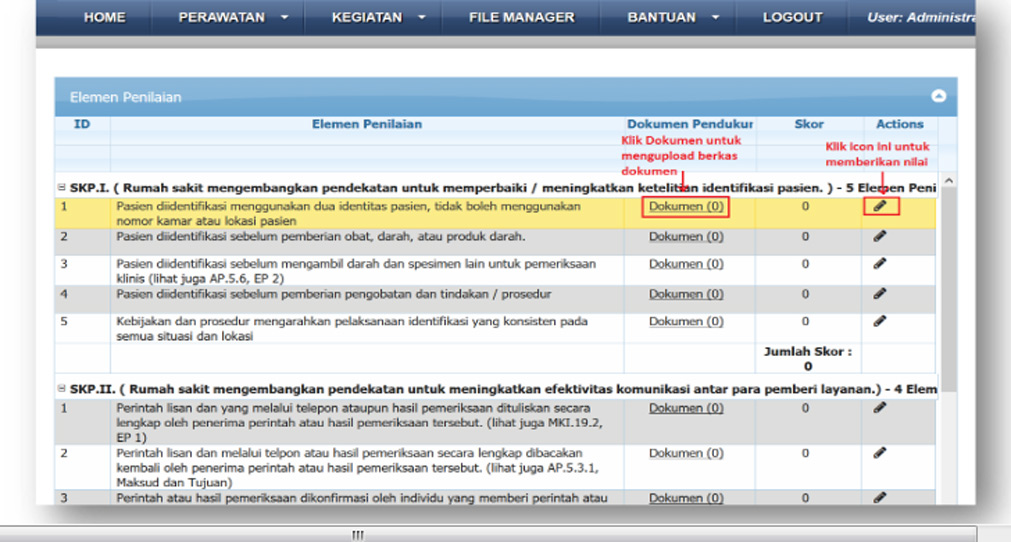The image size is (1011, 542).
Task: Click the Skor column header
Action: tap(809, 124)
